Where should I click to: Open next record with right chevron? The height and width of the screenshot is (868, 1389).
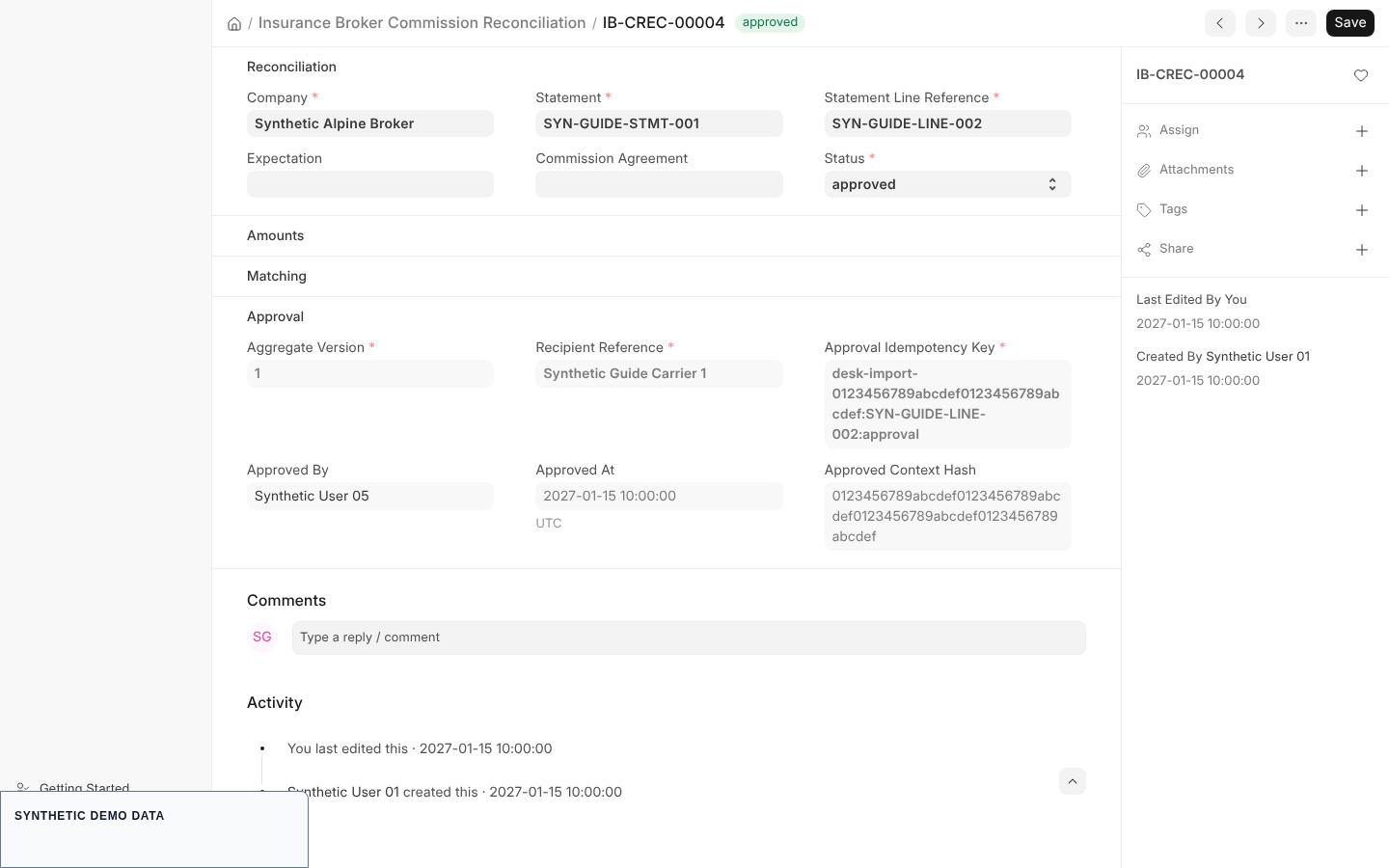[x=1261, y=23]
